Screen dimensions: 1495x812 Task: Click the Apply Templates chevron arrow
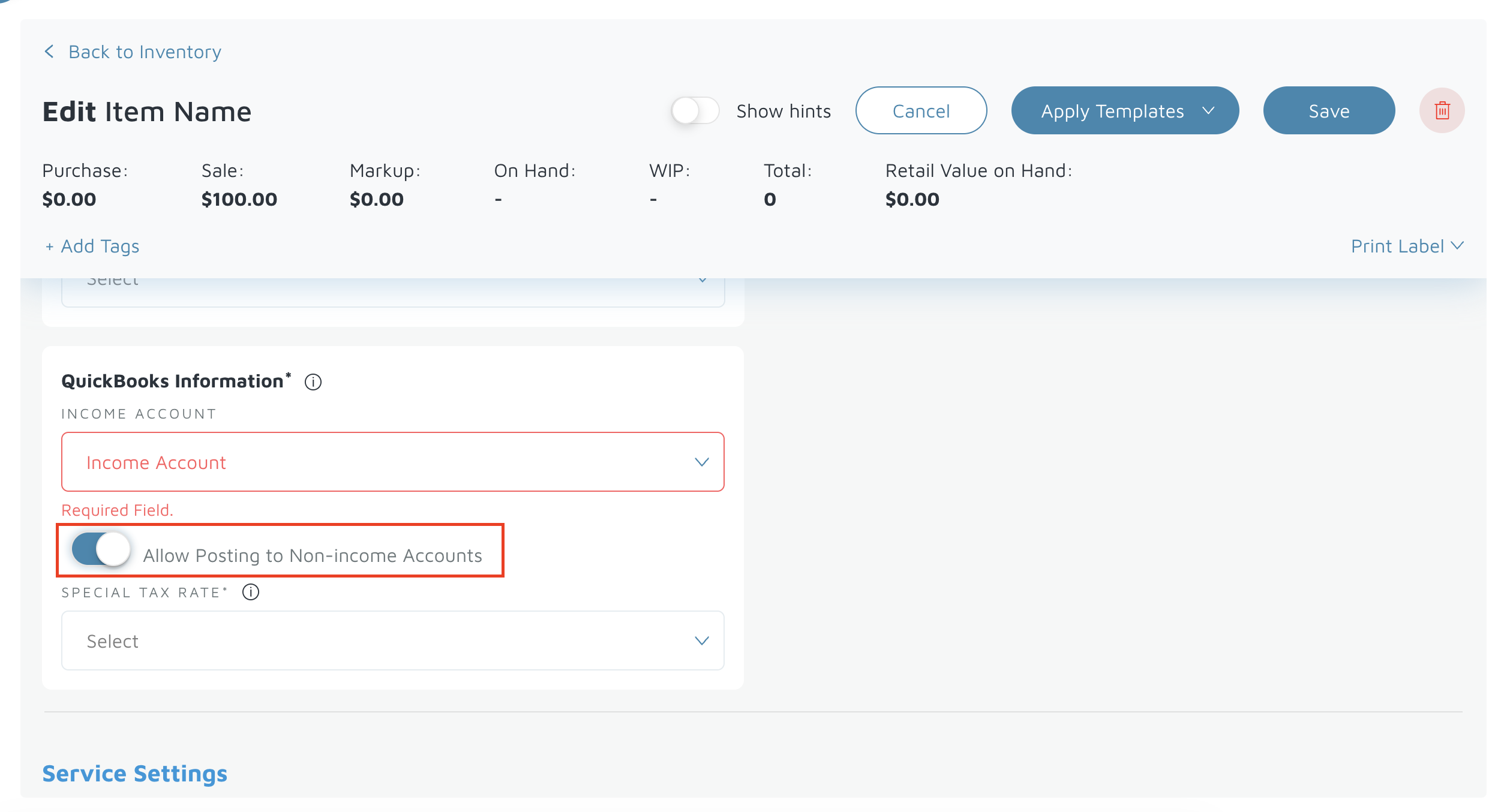tap(1208, 111)
